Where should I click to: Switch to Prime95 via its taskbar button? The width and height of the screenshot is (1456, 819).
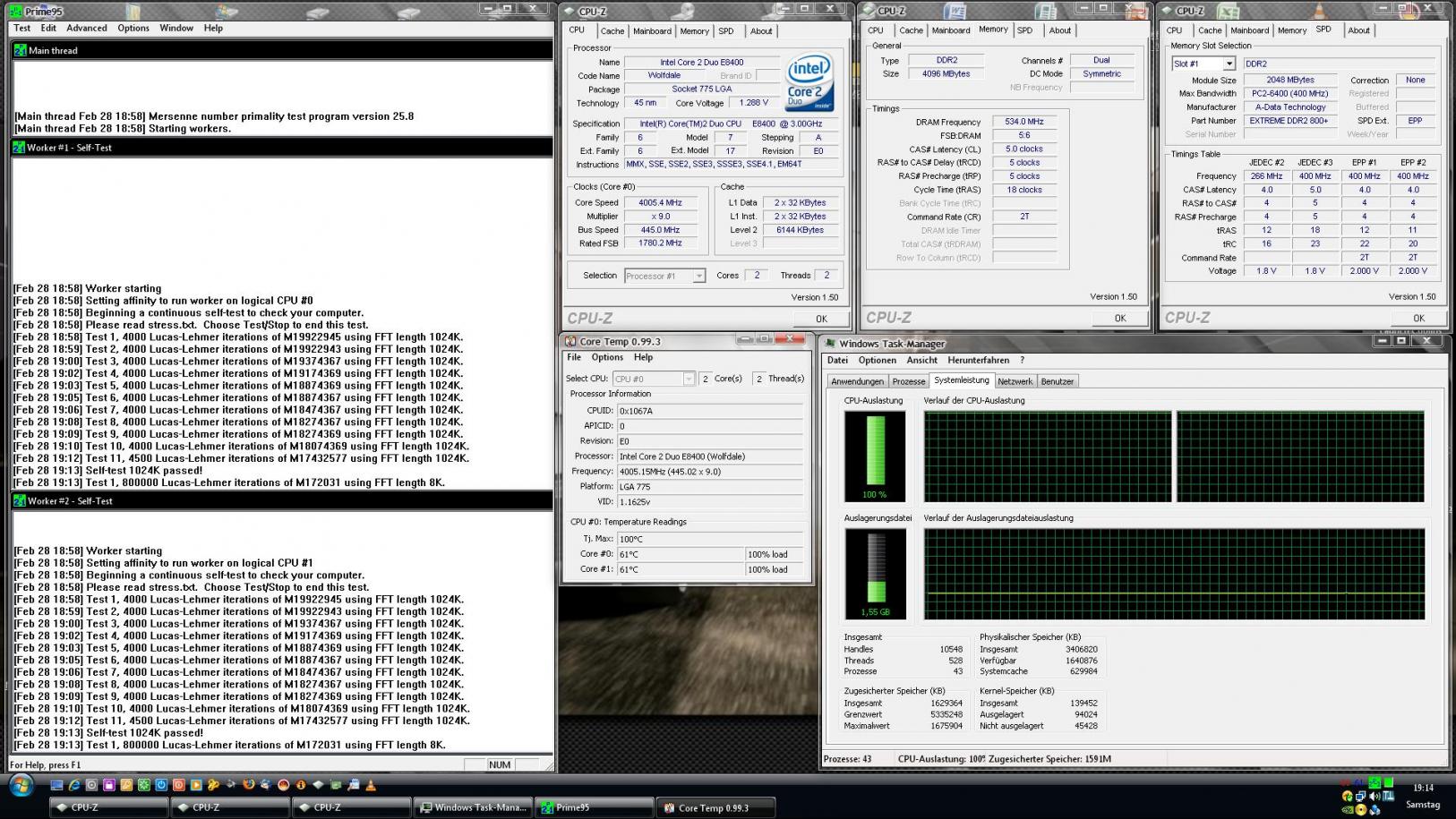coord(595,807)
